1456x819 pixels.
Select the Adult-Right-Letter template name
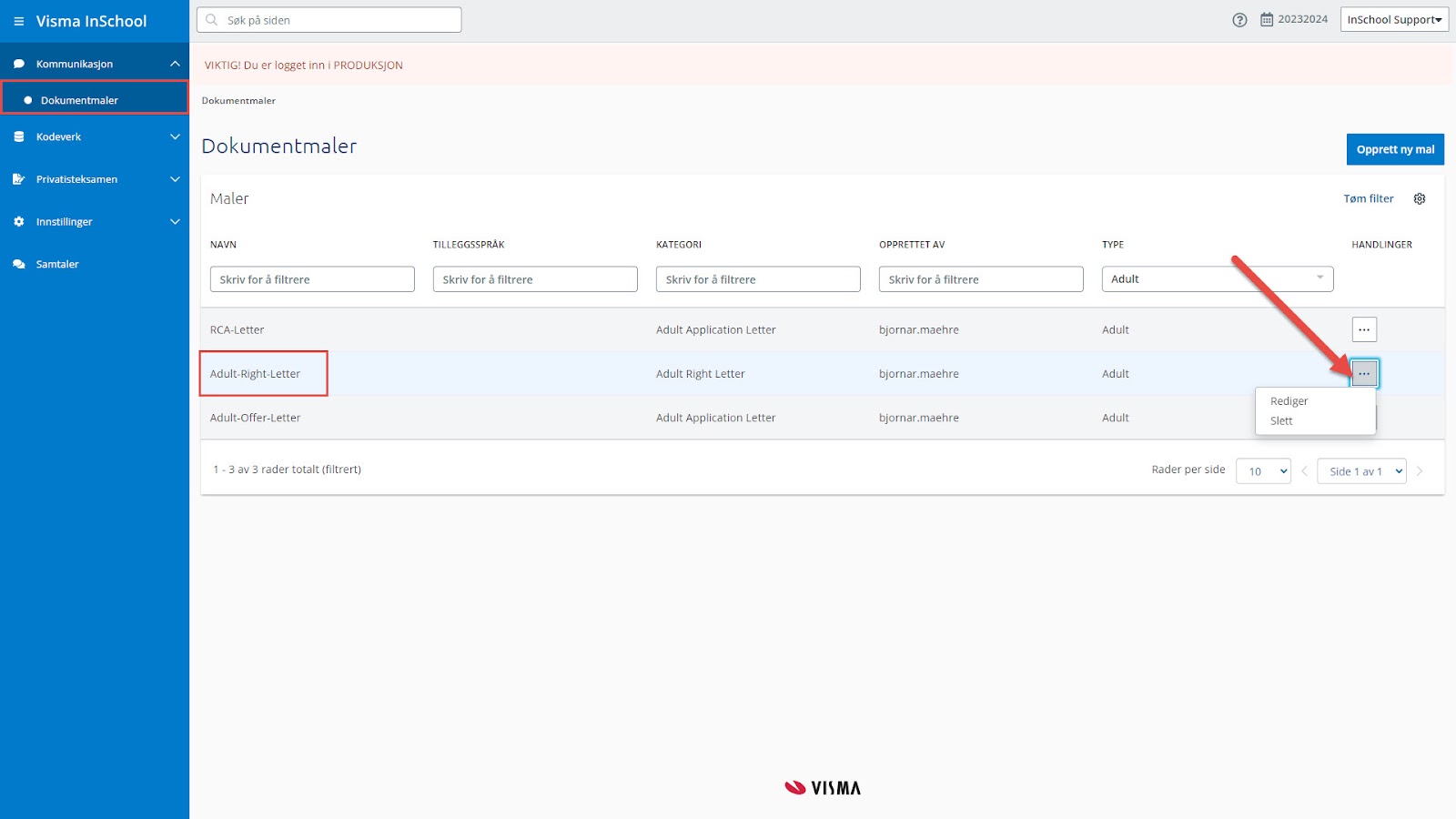coord(255,374)
